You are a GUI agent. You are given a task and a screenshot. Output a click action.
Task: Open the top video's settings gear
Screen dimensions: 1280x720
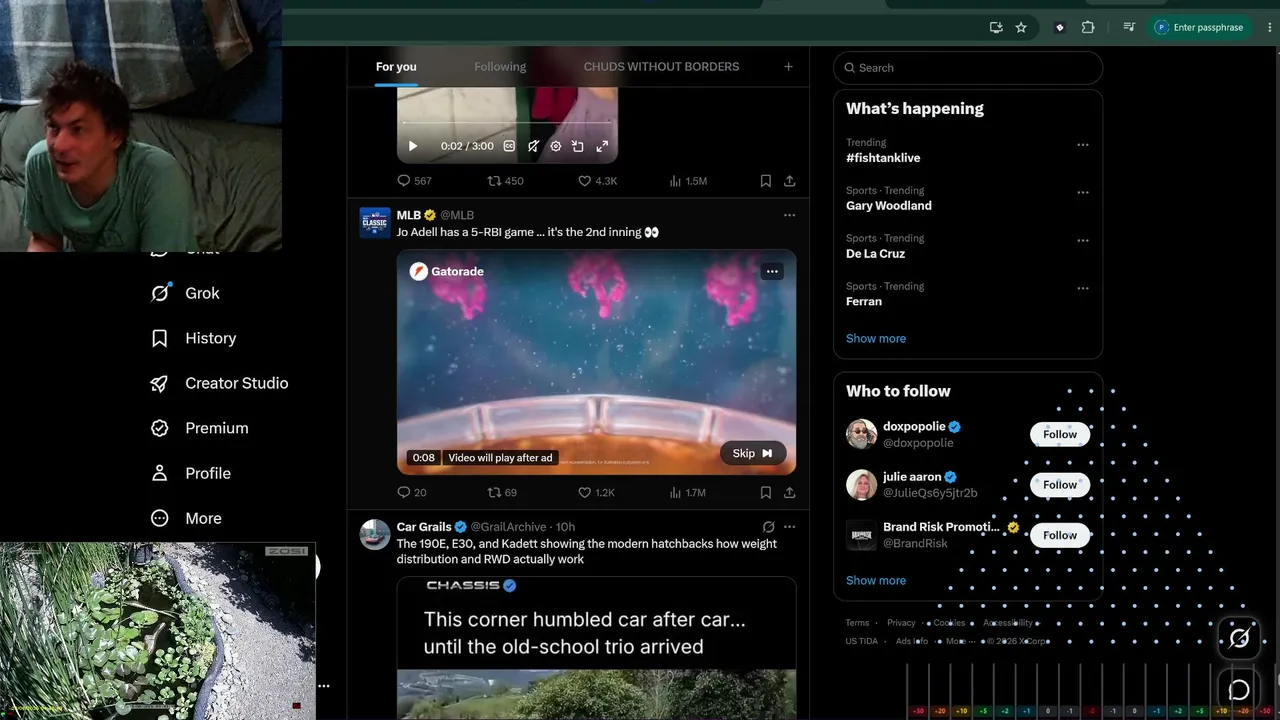[x=556, y=146]
